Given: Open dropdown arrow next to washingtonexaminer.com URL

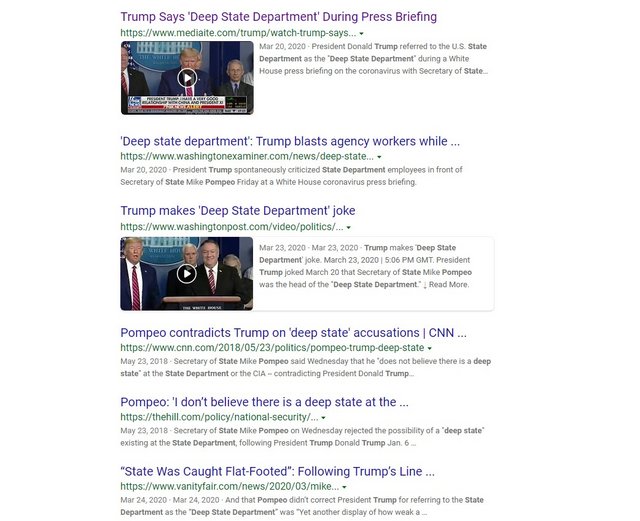Looking at the screenshot, I should (379, 157).
